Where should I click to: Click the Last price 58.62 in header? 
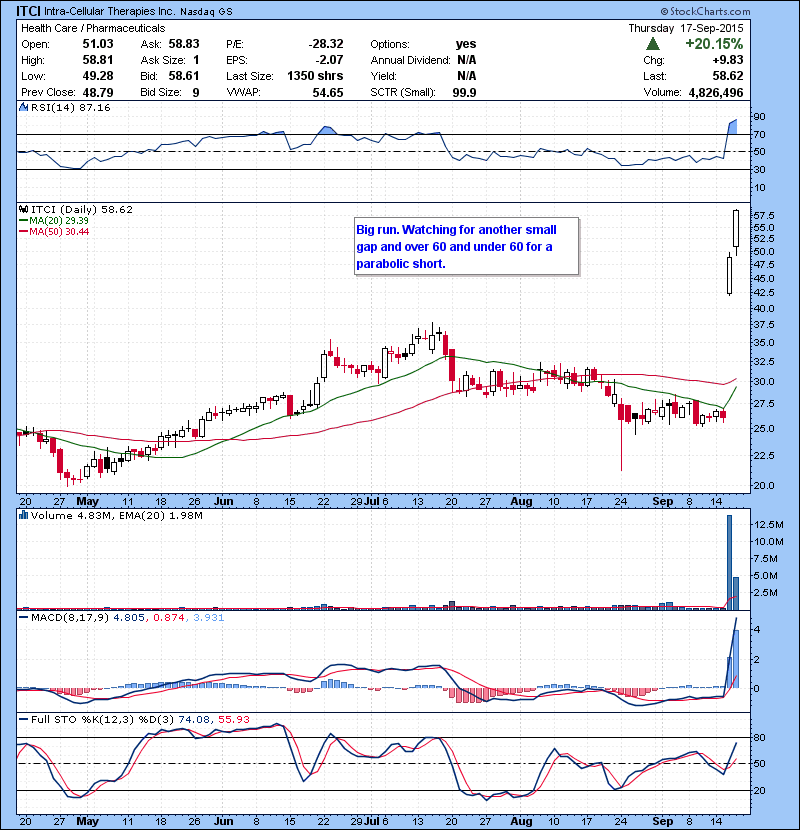click(x=728, y=76)
